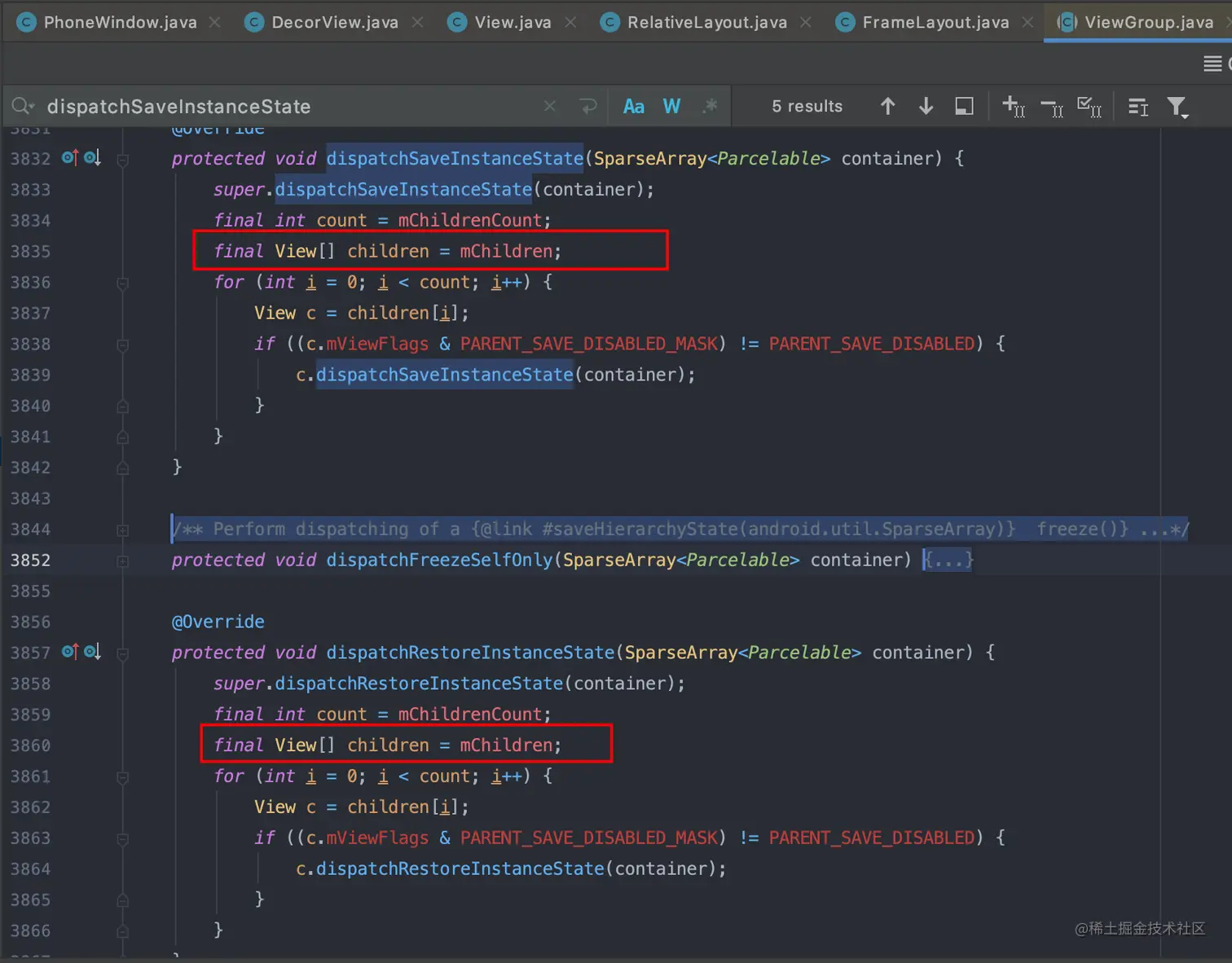Click super.dispatchSaveInstanceState call on line 3833
The width and height of the screenshot is (1232, 963).
tap(403, 189)
